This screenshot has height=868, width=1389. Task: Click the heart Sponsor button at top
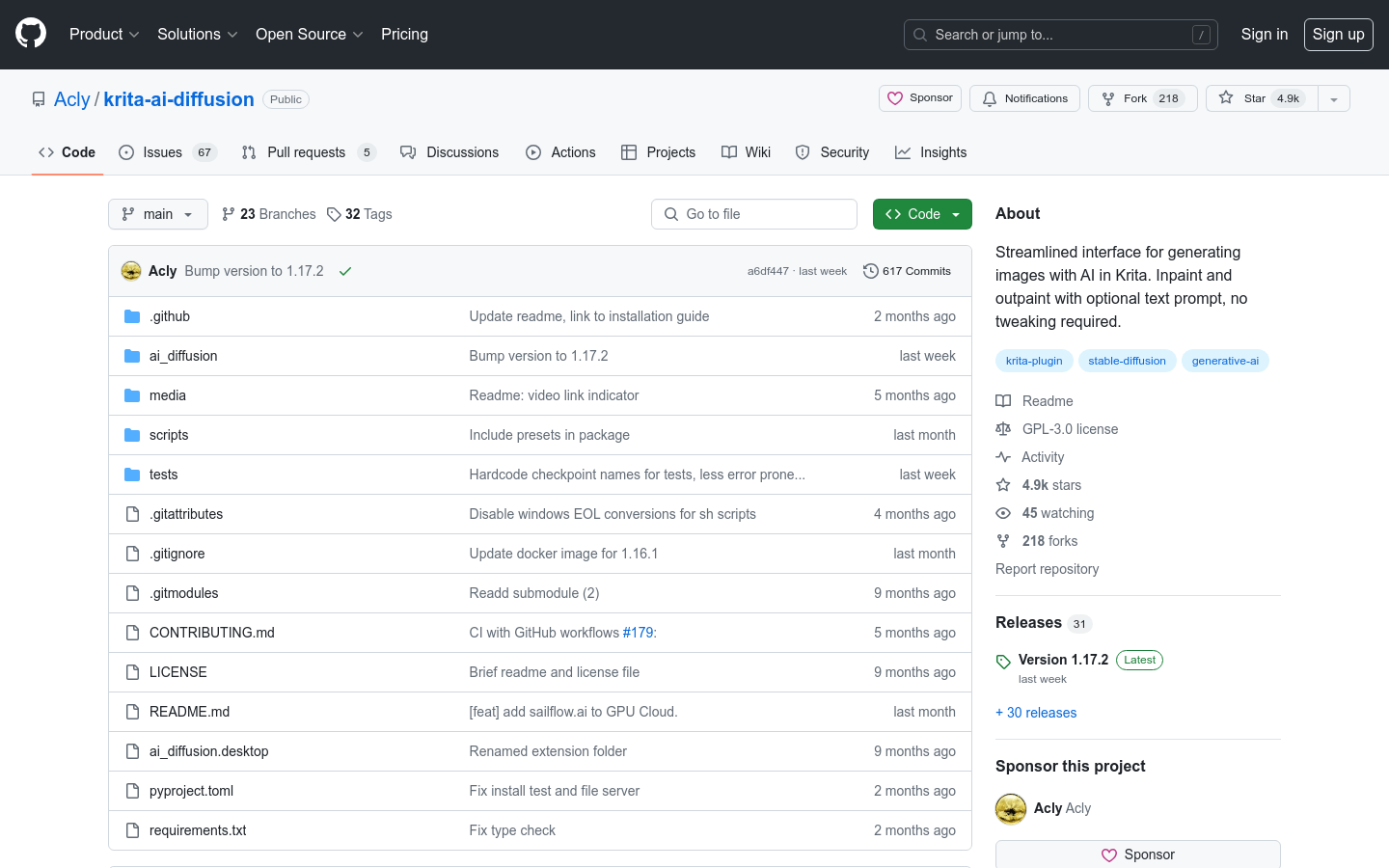(920, 98)
